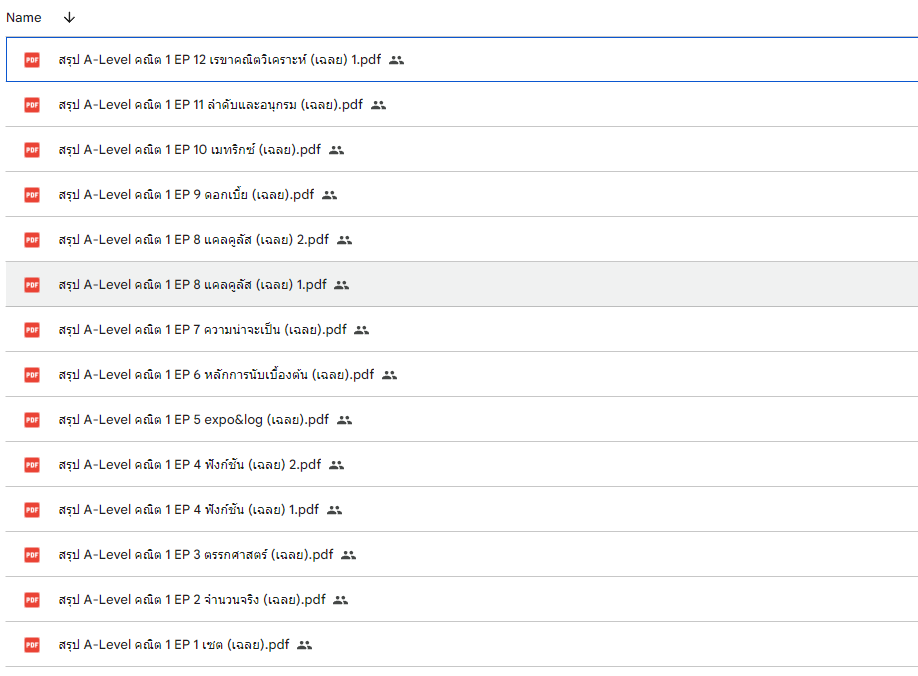Click PDF icon of EP 1 เซต file
The width and height of the screenshot is (918, 676).
point(32,645)
